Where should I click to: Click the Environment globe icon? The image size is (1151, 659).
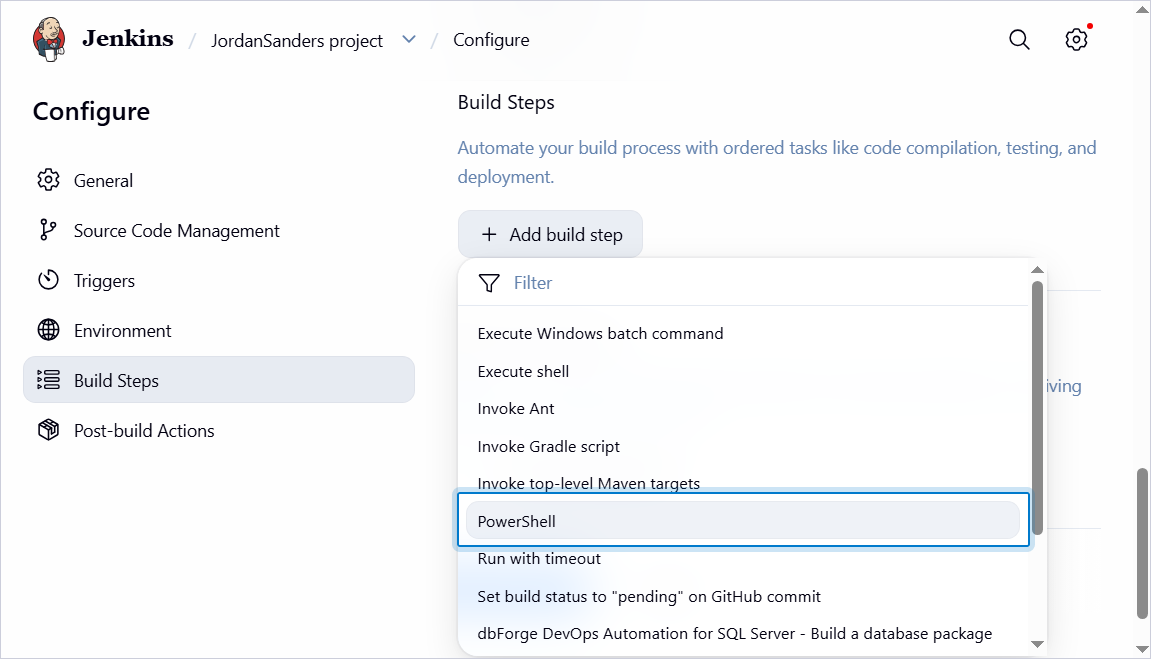(x=48, y=330)
